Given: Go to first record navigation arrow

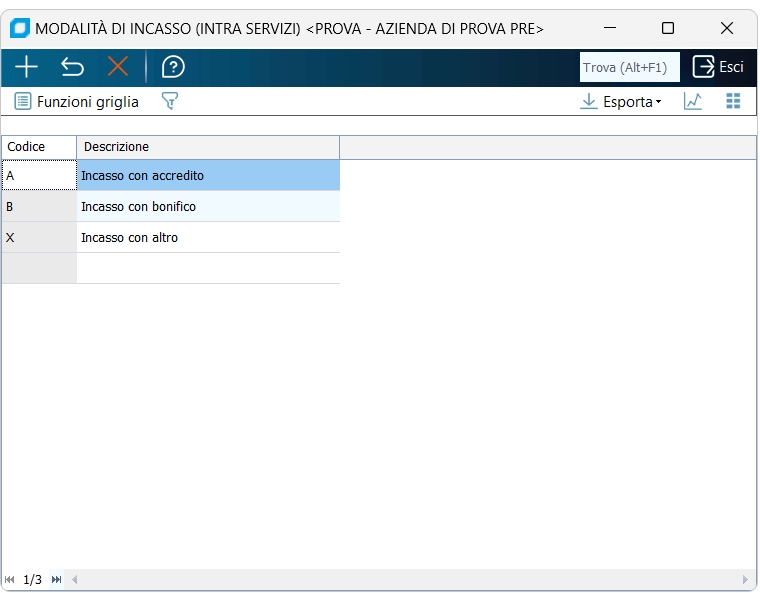Looking at the screenshot, I should pyautogui.click(x=10, y=579).
